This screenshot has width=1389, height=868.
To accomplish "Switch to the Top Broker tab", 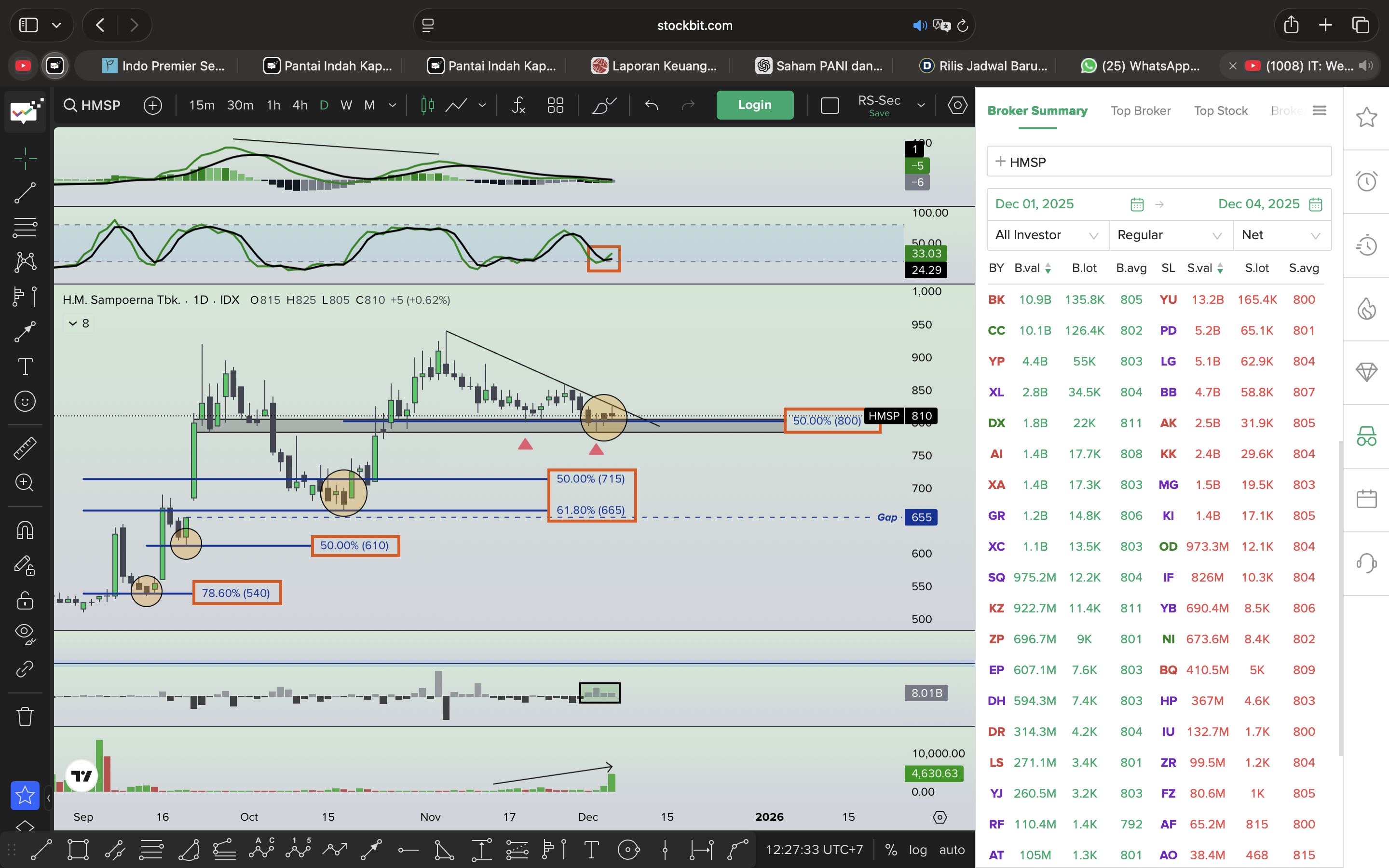I will pyautogui.click(x=1140, y=111).
